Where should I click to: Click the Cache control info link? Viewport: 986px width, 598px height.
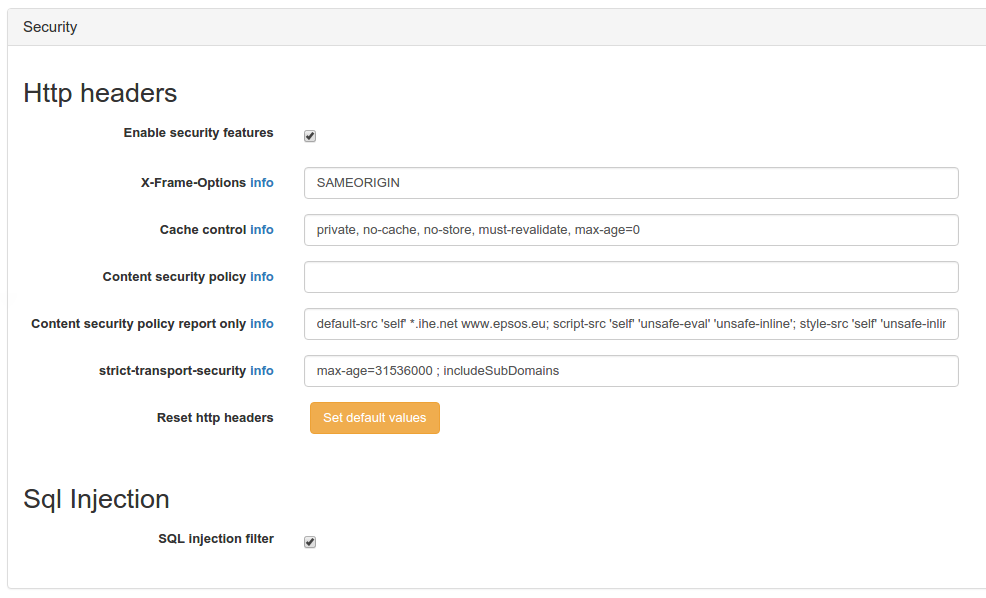click(x=261, y=230)
